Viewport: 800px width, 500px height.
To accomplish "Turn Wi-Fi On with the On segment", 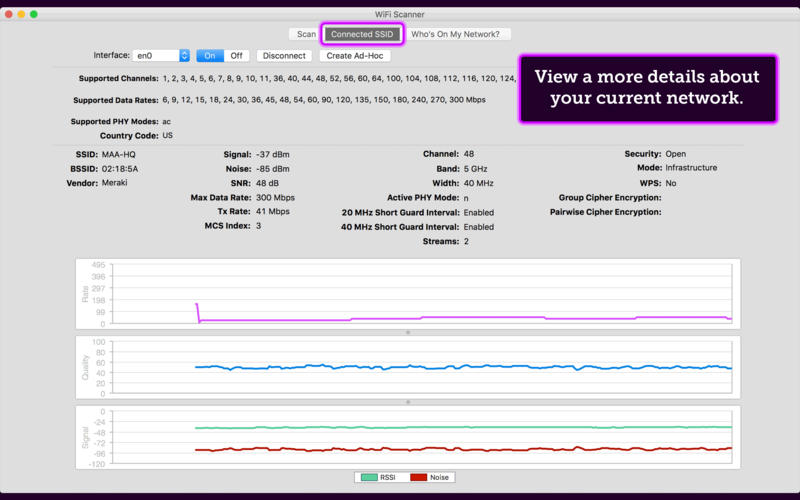I will tap(209, 56).
